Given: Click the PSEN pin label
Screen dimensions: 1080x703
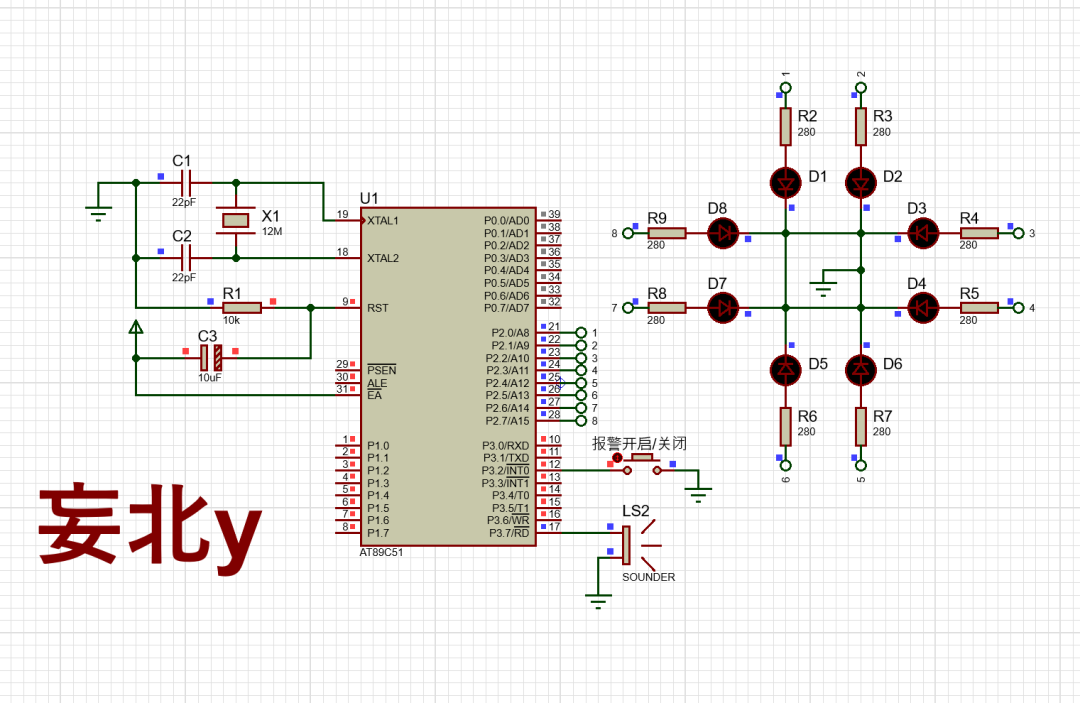Looking at the screenshot, I should click(382, 370).
